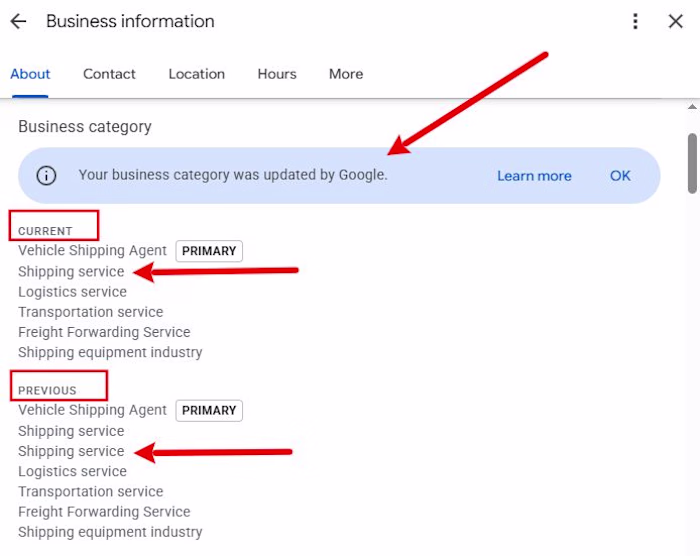Click the second Shipping service under PREVIOUS

71,451
